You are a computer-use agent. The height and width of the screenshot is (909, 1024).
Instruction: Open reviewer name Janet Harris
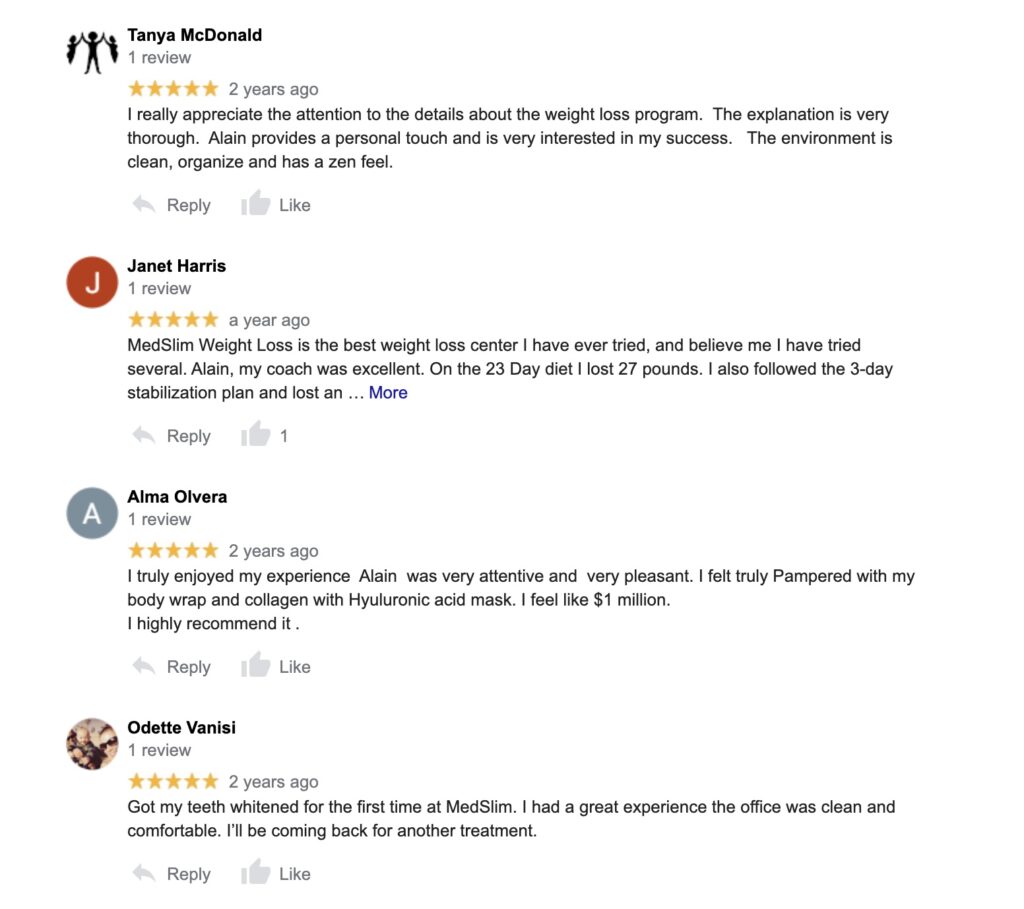[177, 266]
